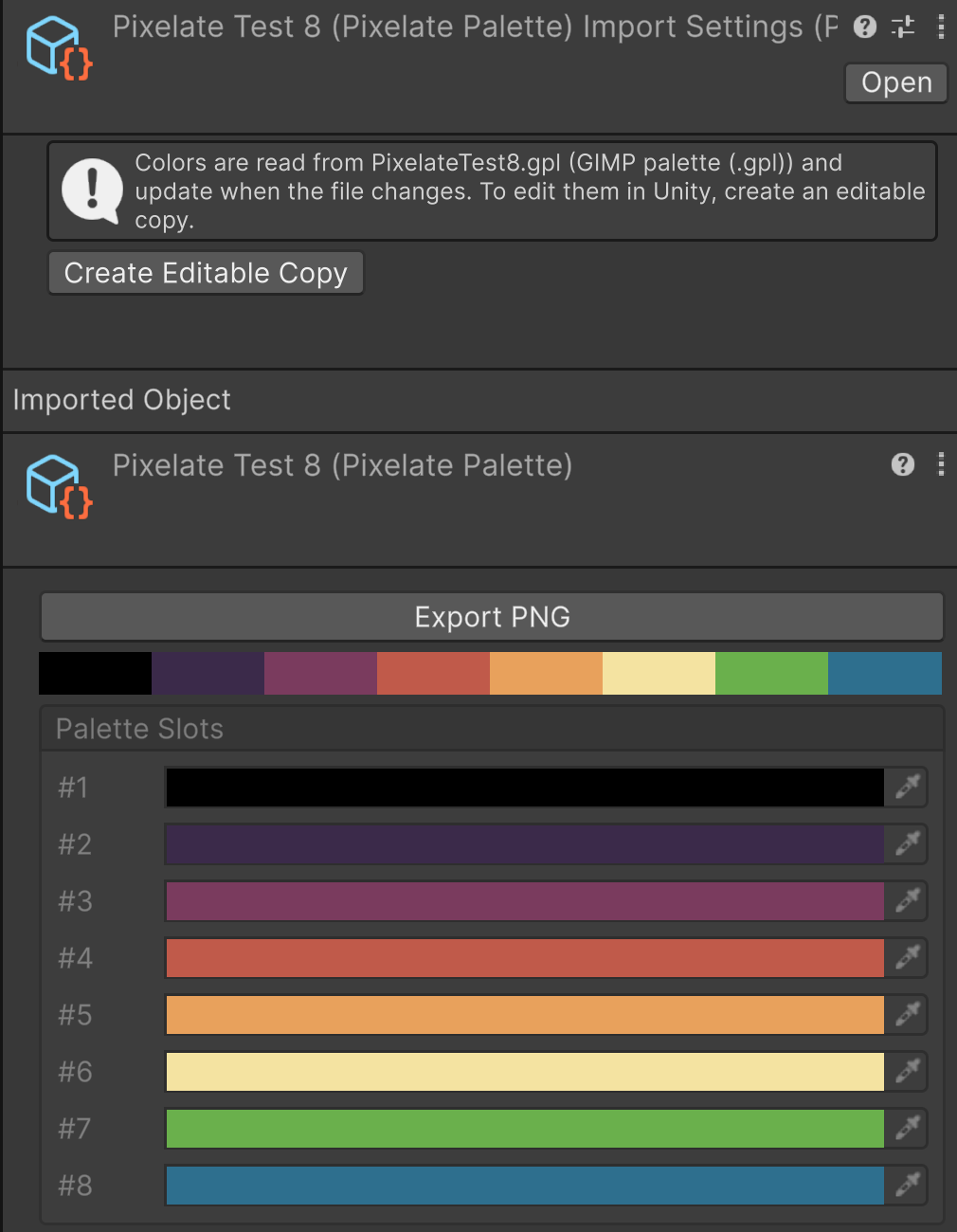
Task: Click the #2 slot label
Action: [75, 844]
